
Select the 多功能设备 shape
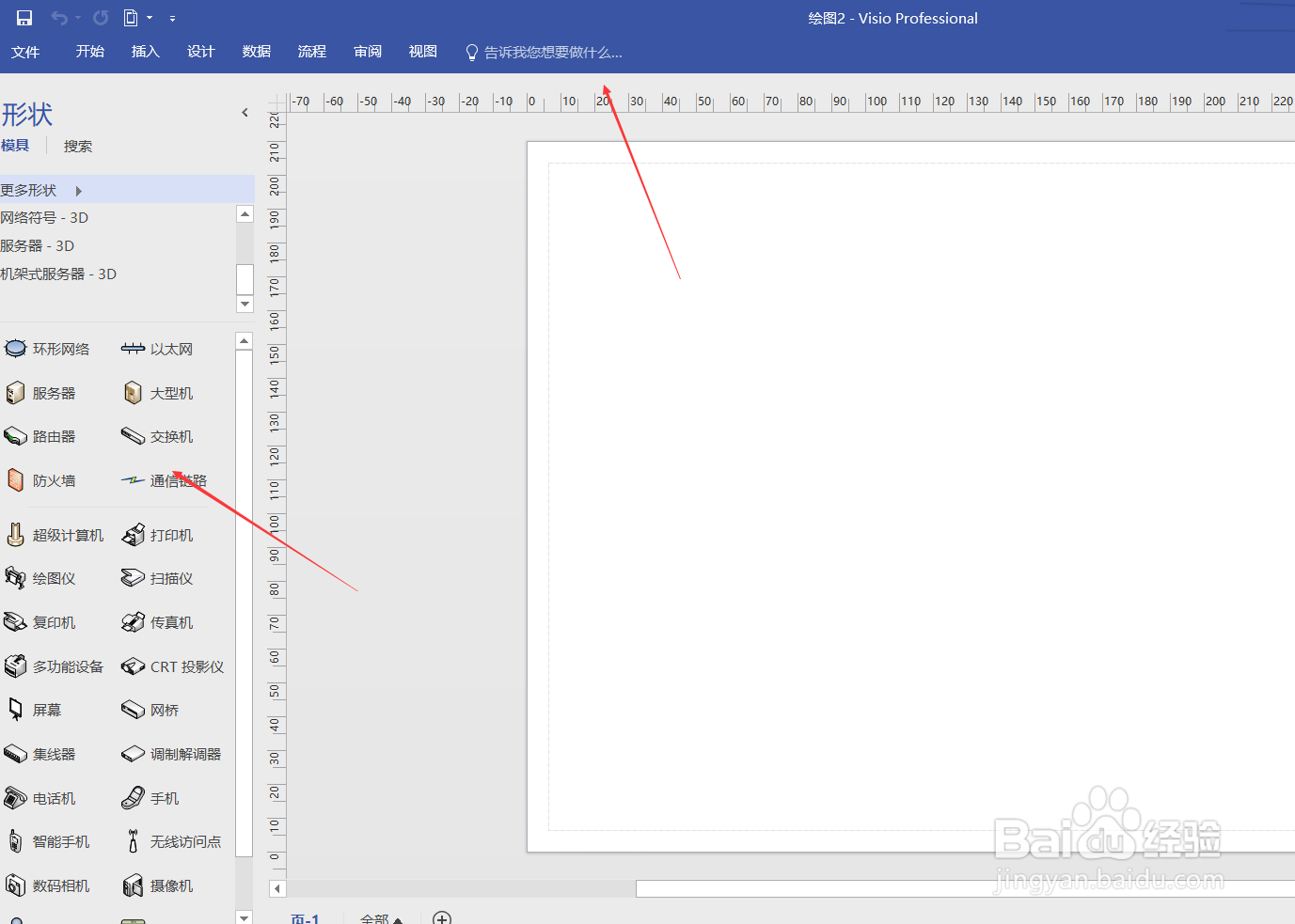coord(54,666)
